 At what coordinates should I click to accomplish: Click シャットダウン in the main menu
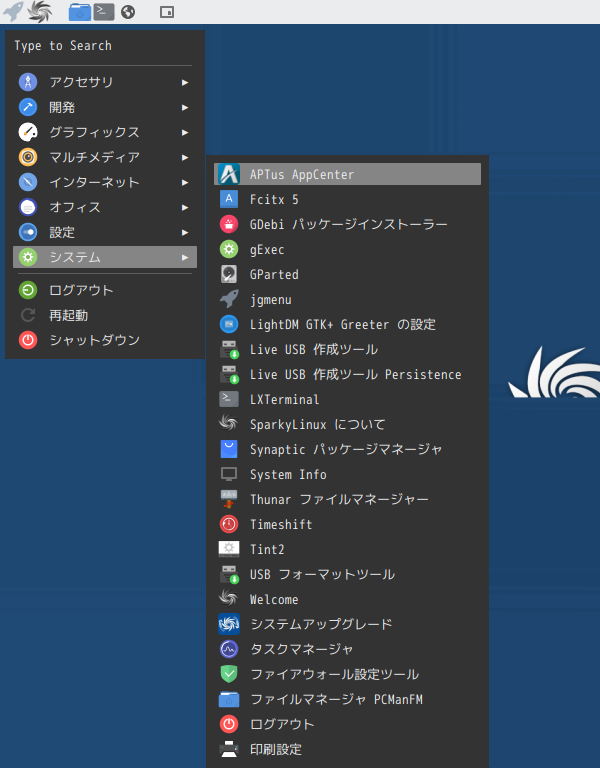pos(105,340)
